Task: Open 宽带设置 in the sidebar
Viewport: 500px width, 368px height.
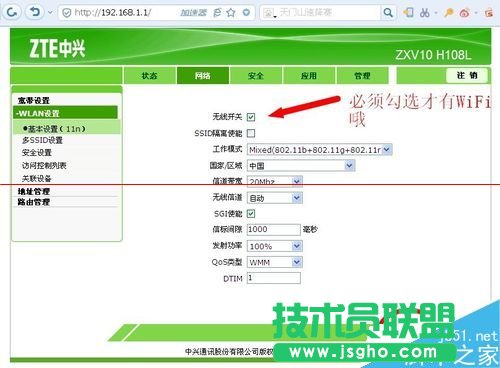Action: 34,100
